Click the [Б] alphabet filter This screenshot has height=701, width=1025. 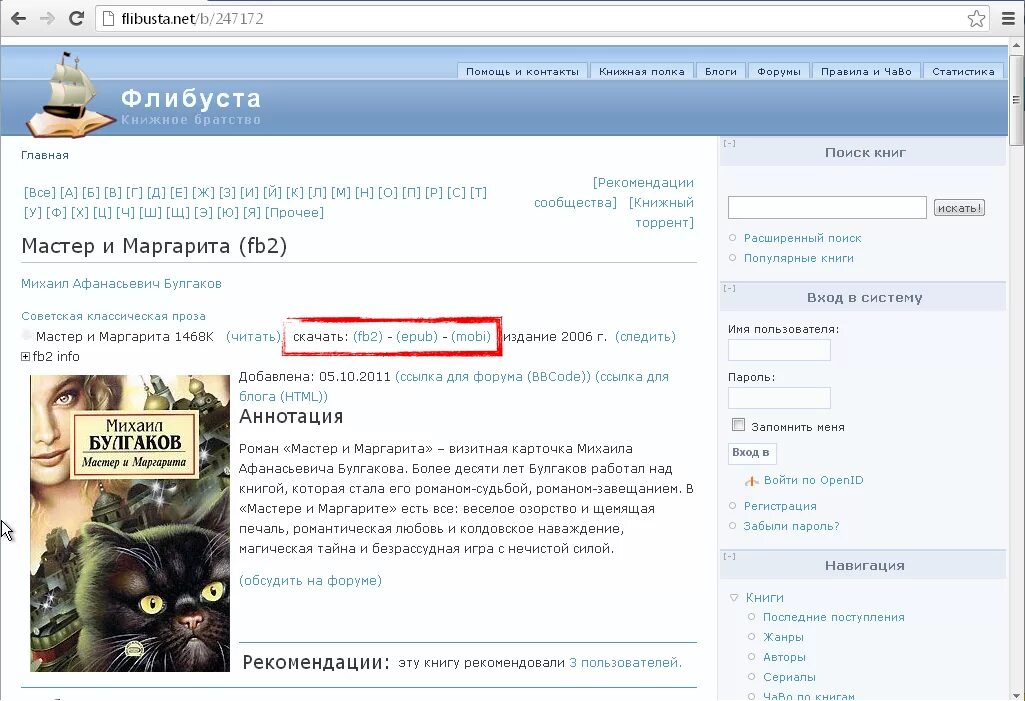[91, 192]
